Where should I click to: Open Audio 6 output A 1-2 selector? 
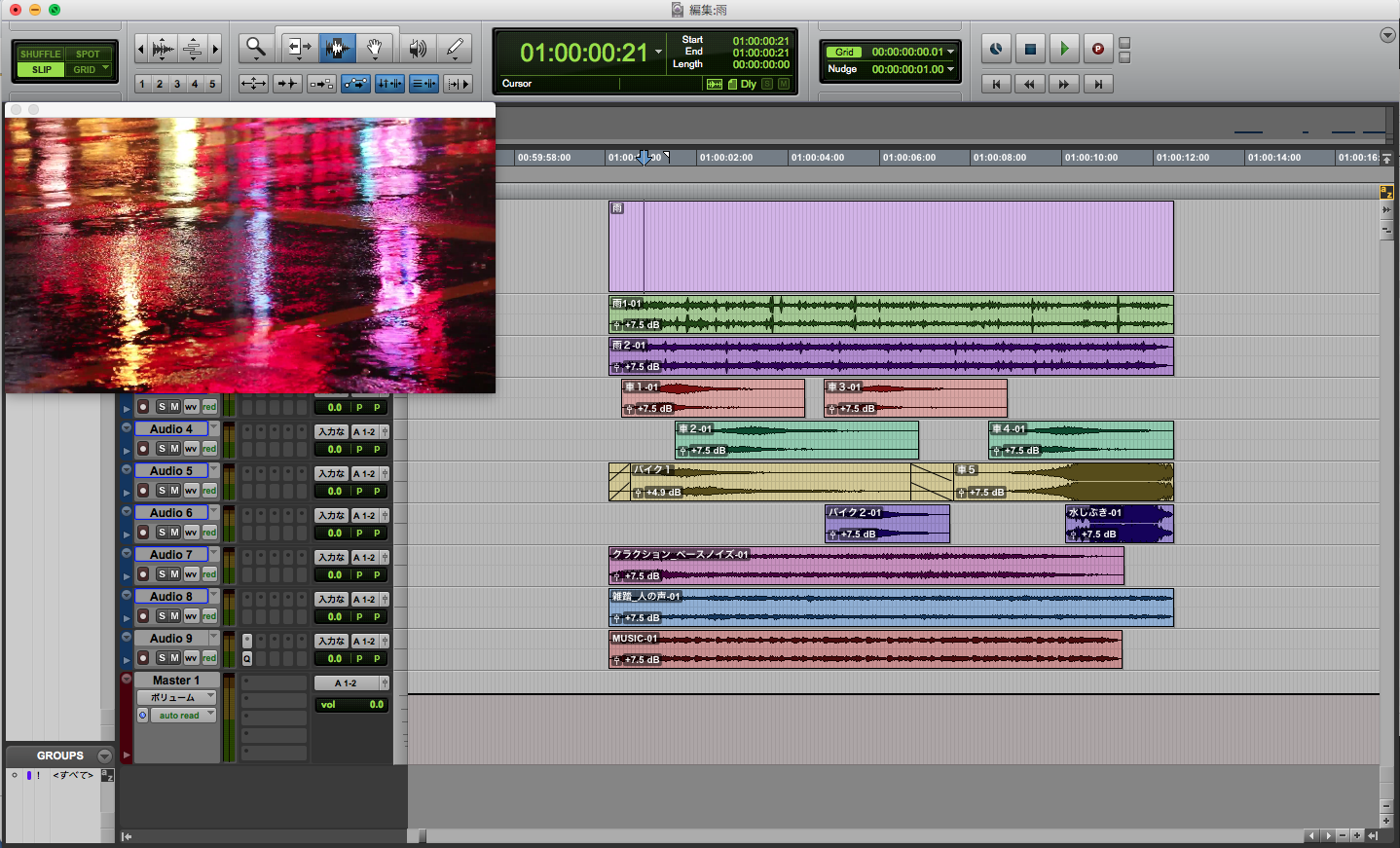(364, 515)
